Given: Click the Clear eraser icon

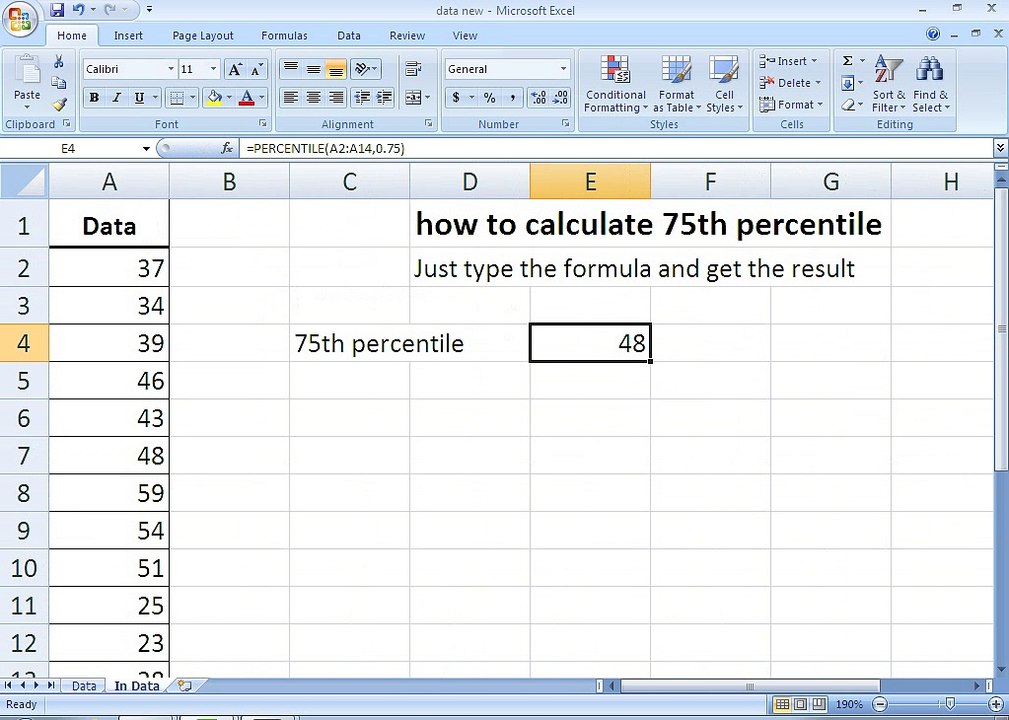Looking at the screenshot, I should (x=847, y=104).
